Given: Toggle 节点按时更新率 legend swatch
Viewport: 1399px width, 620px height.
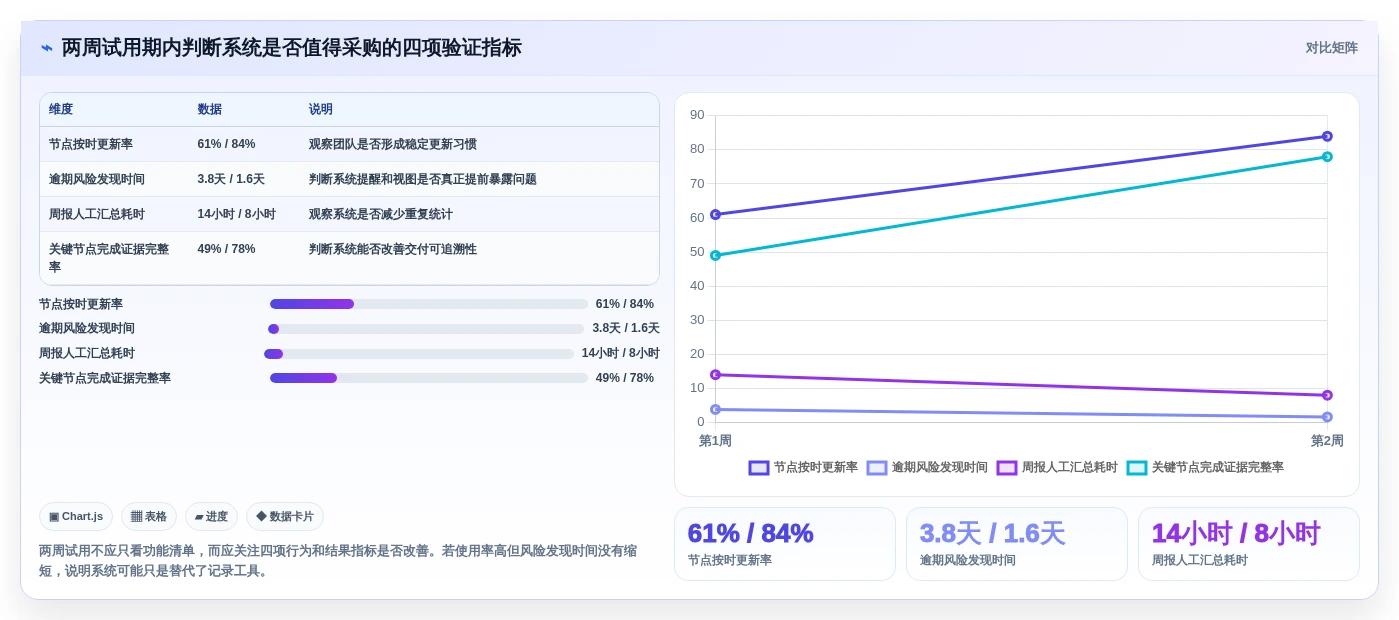Looking at the screenshot, I should (759, 468).
